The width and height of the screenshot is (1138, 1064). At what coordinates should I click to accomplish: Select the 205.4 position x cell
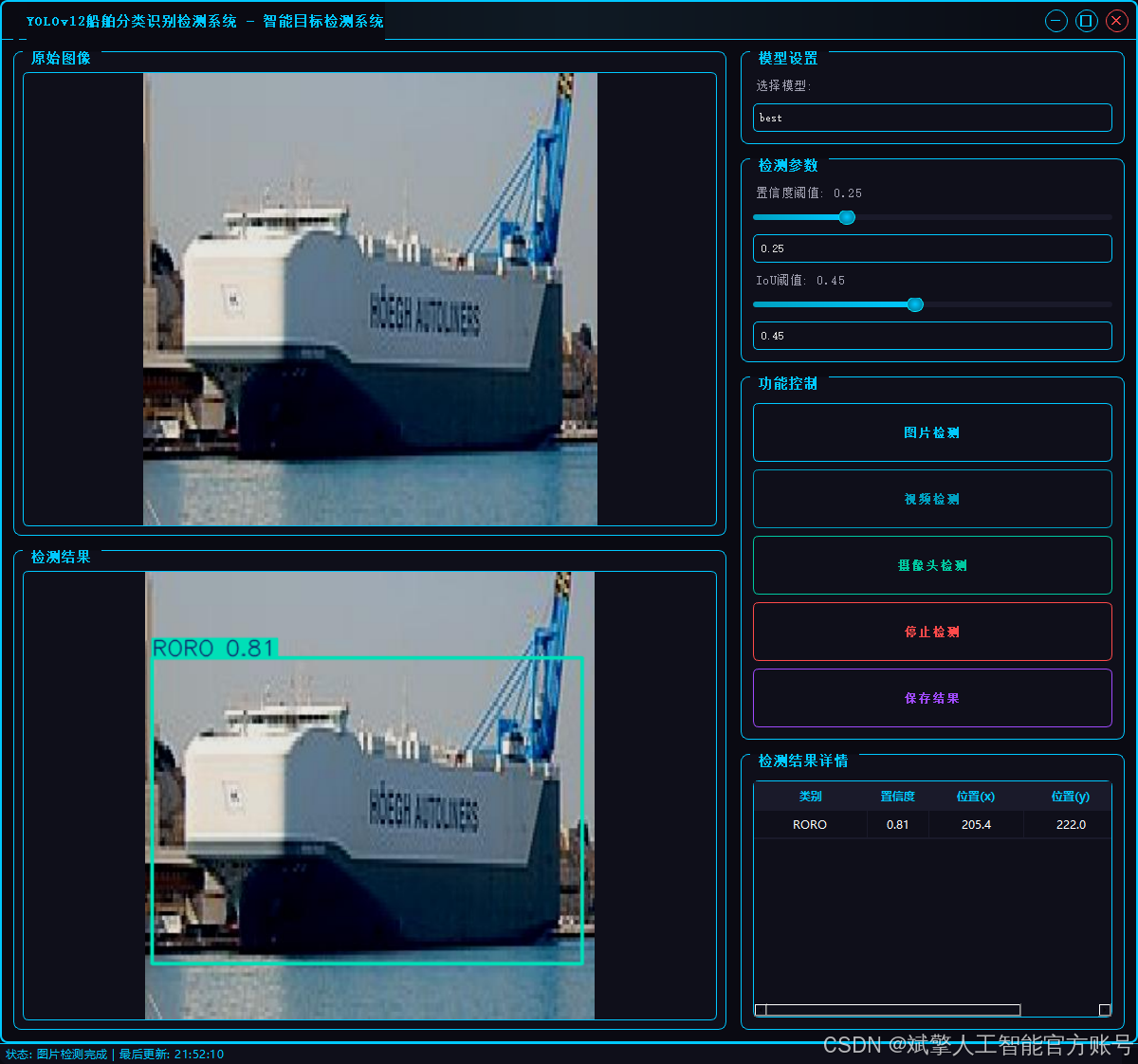click(x=976, y=825)
